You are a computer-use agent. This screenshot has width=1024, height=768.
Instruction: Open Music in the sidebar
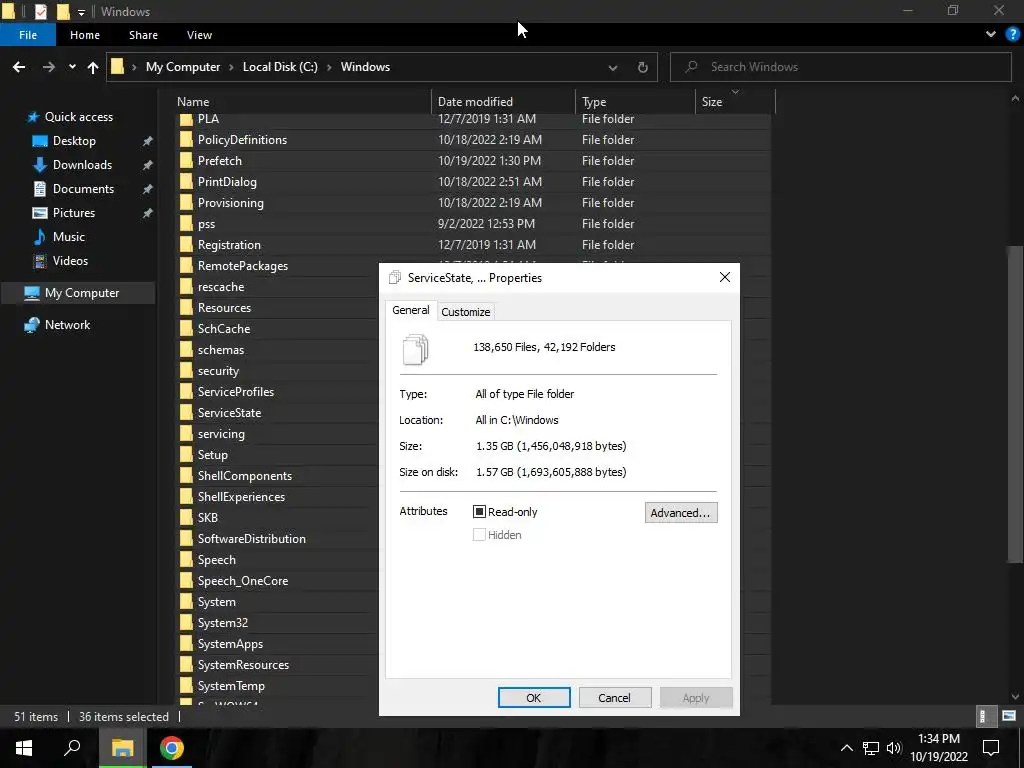[x=69, y=237]
